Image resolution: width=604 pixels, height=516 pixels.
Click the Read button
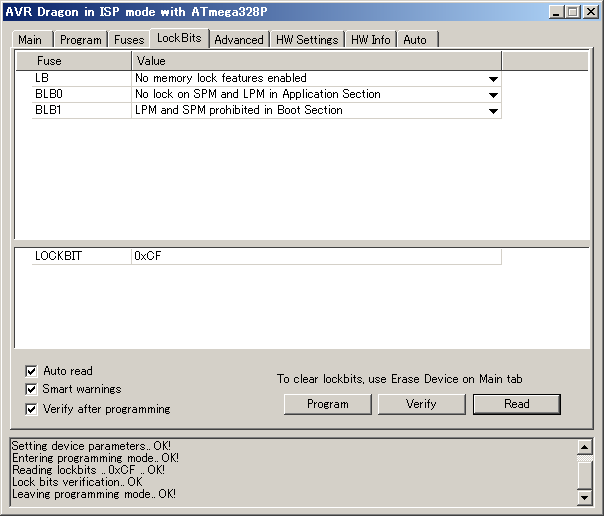click(517, 404)
